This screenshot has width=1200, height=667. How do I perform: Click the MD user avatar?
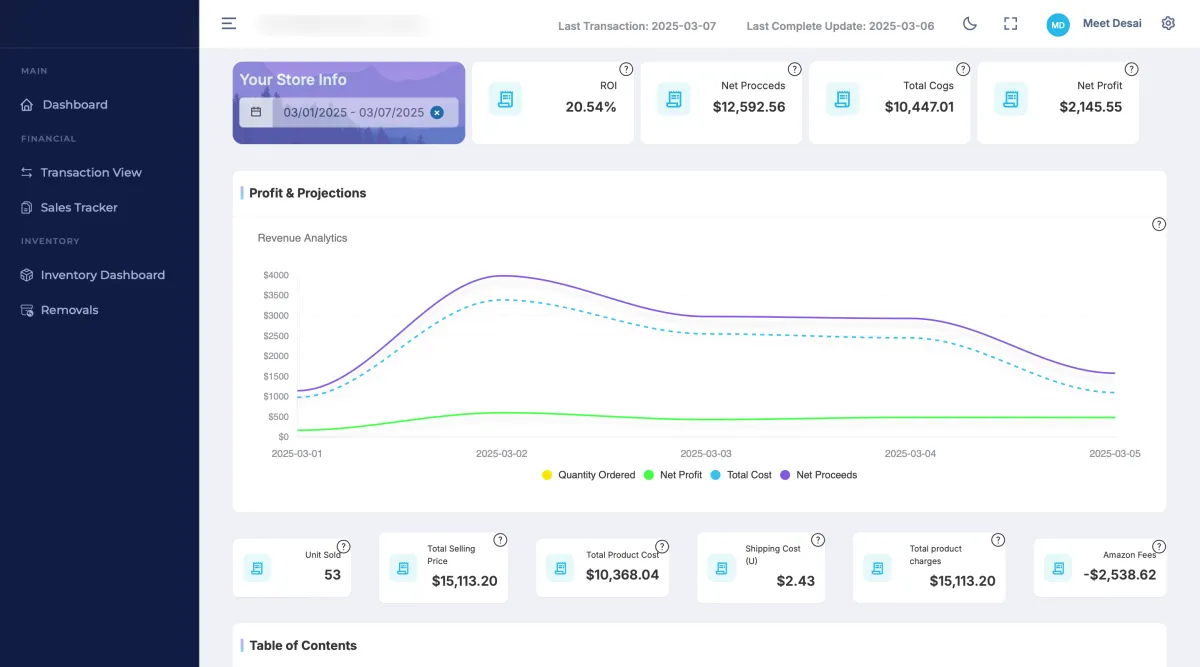[1058, 25]
